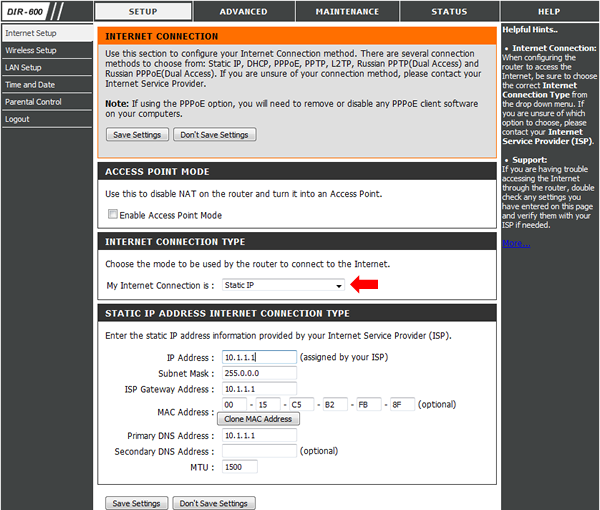Click the MAC Address field containing B2
This screenshot has width=600, height=510.
coord(335,404)
